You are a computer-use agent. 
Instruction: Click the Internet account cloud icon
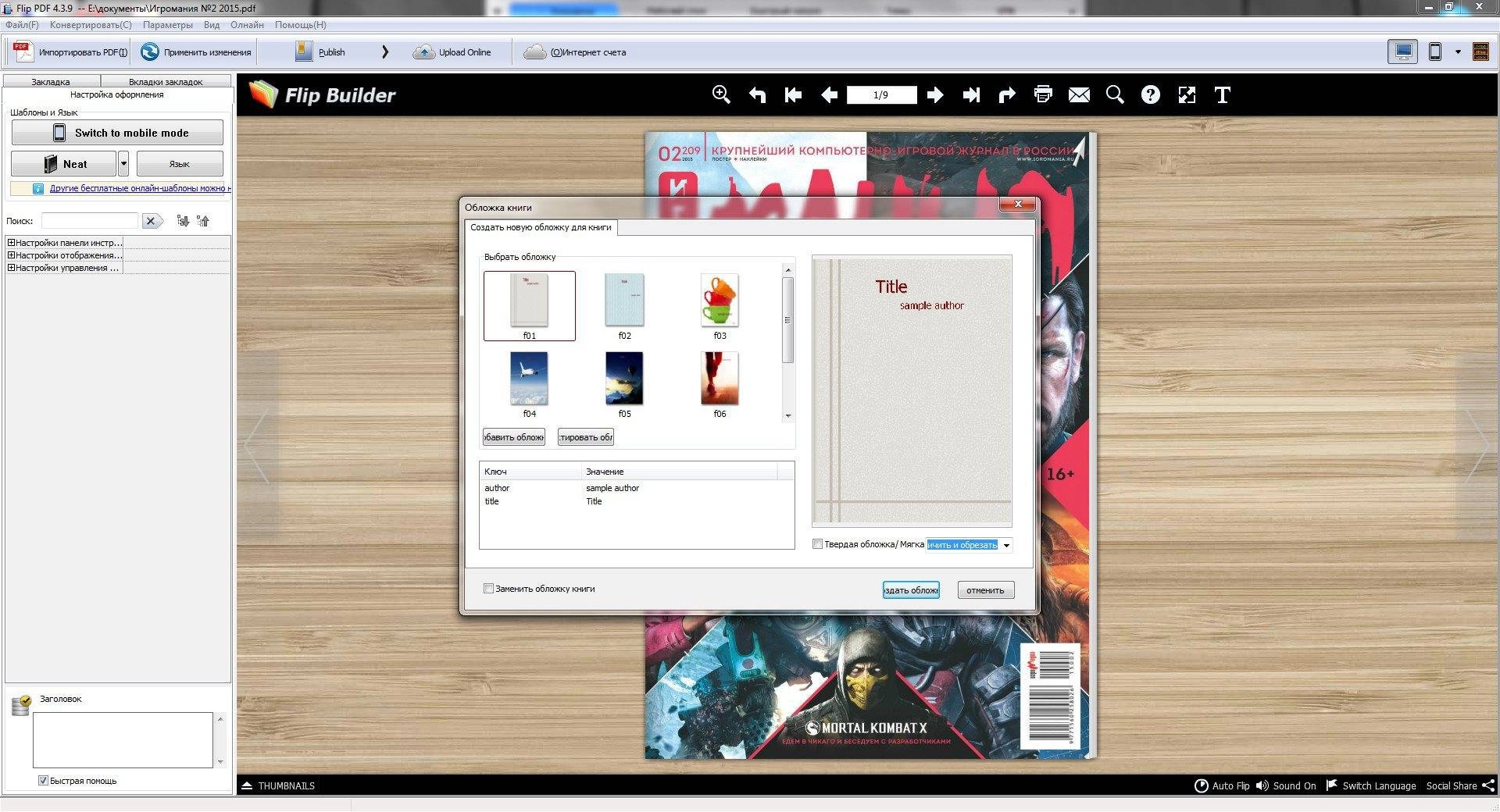[x=534, y=52]
